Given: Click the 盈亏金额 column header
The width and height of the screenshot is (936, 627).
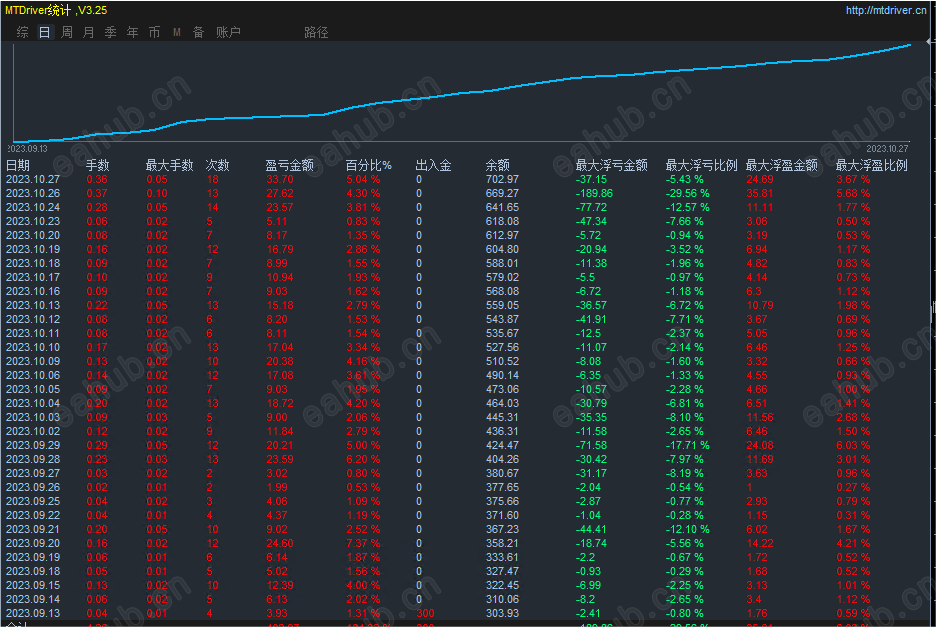Looking at the screenshot, I should (290, 165).
